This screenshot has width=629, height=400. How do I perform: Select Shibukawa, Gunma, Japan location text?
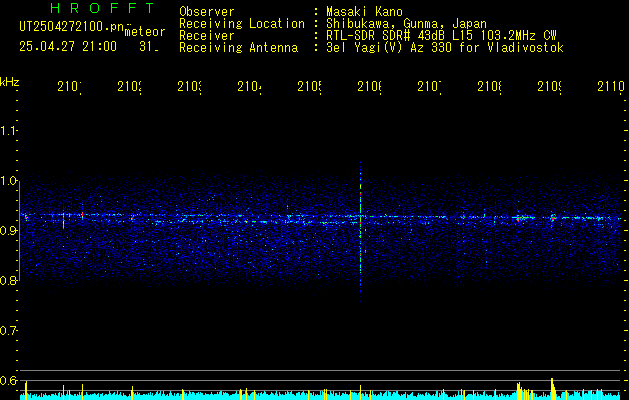point(406,24)
